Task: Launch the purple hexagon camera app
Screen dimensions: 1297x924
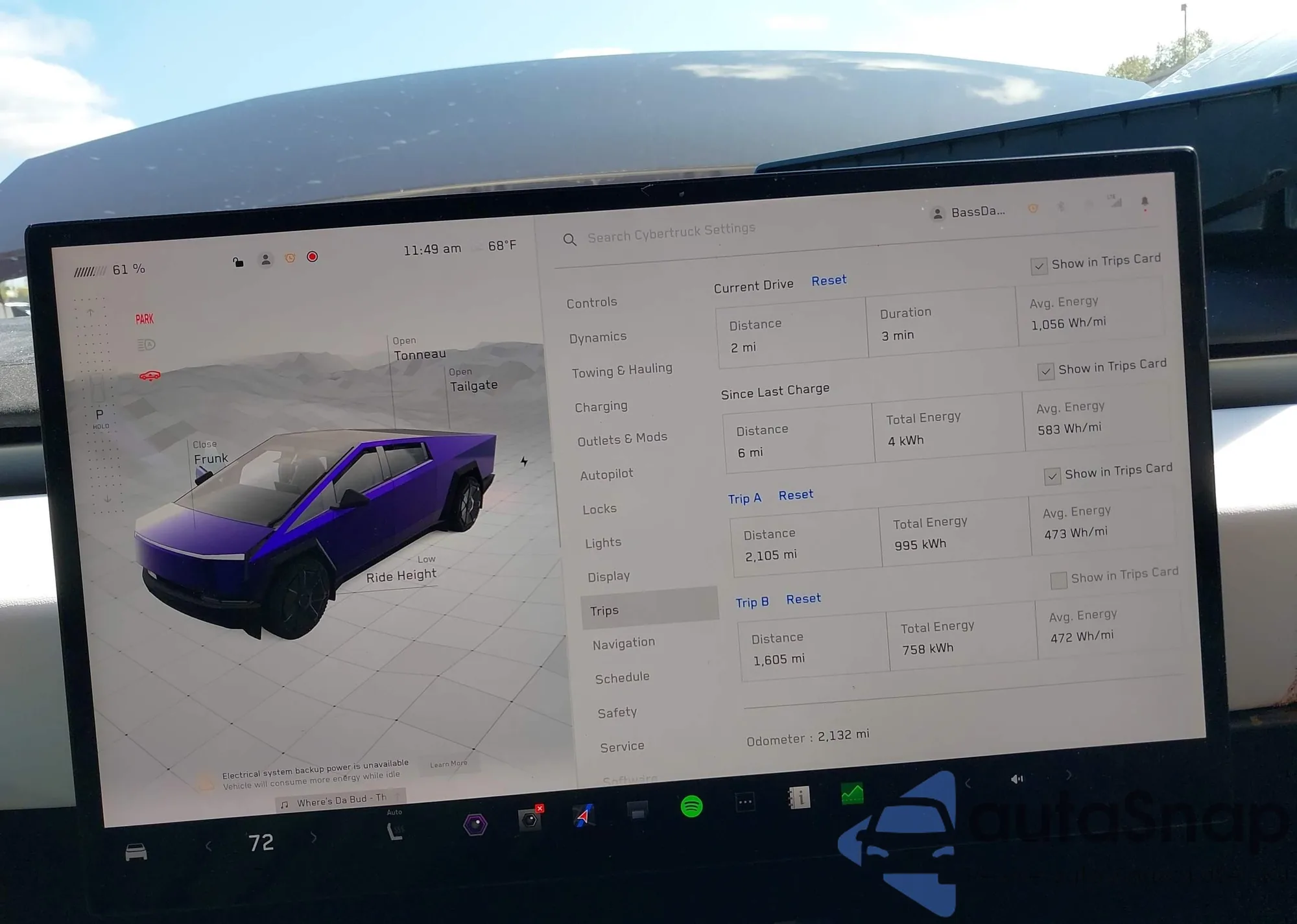Action: point(475,825)
